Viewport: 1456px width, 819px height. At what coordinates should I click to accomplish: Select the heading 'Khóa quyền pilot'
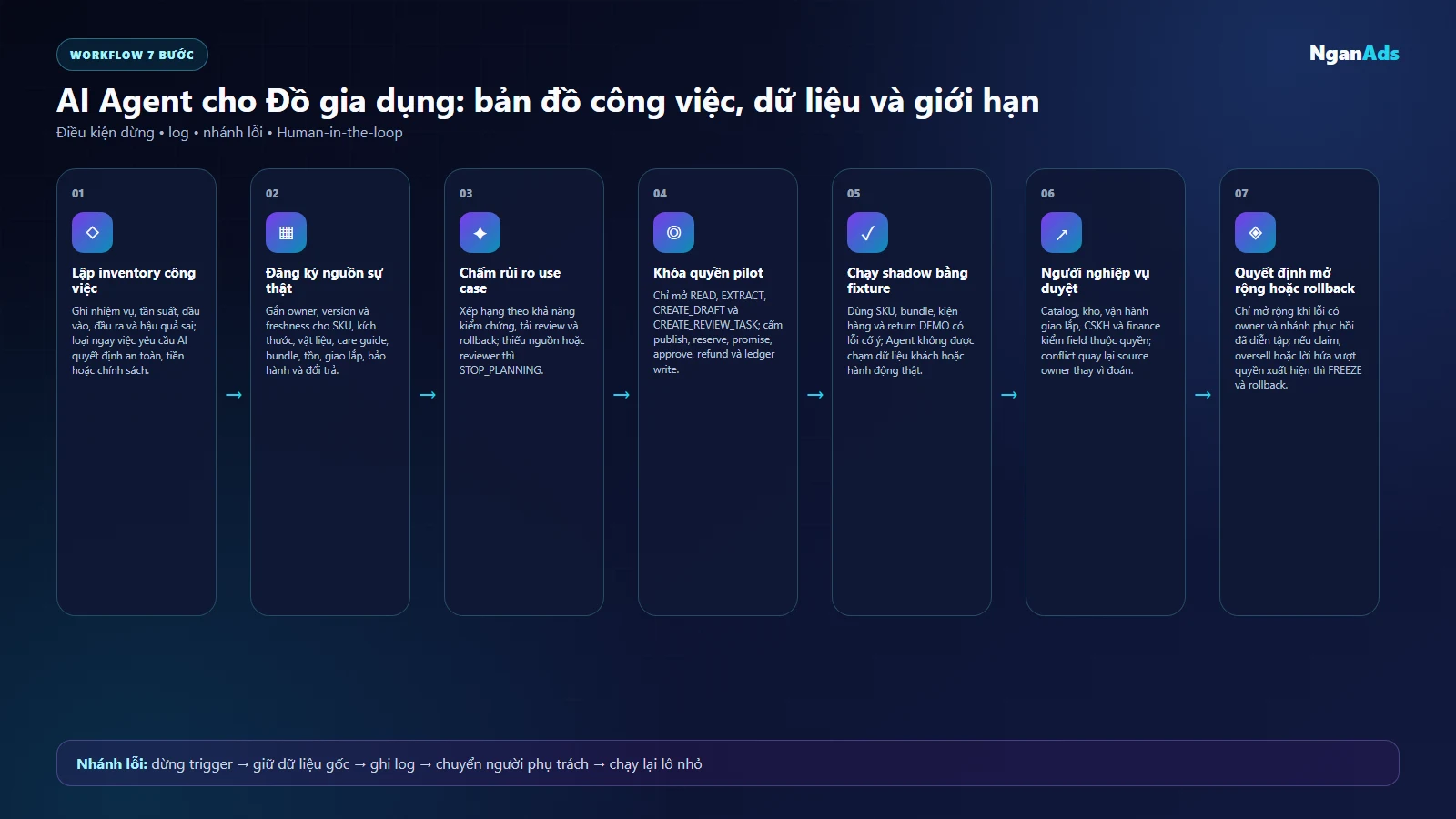pyautogui.click(x=708, y=273)
